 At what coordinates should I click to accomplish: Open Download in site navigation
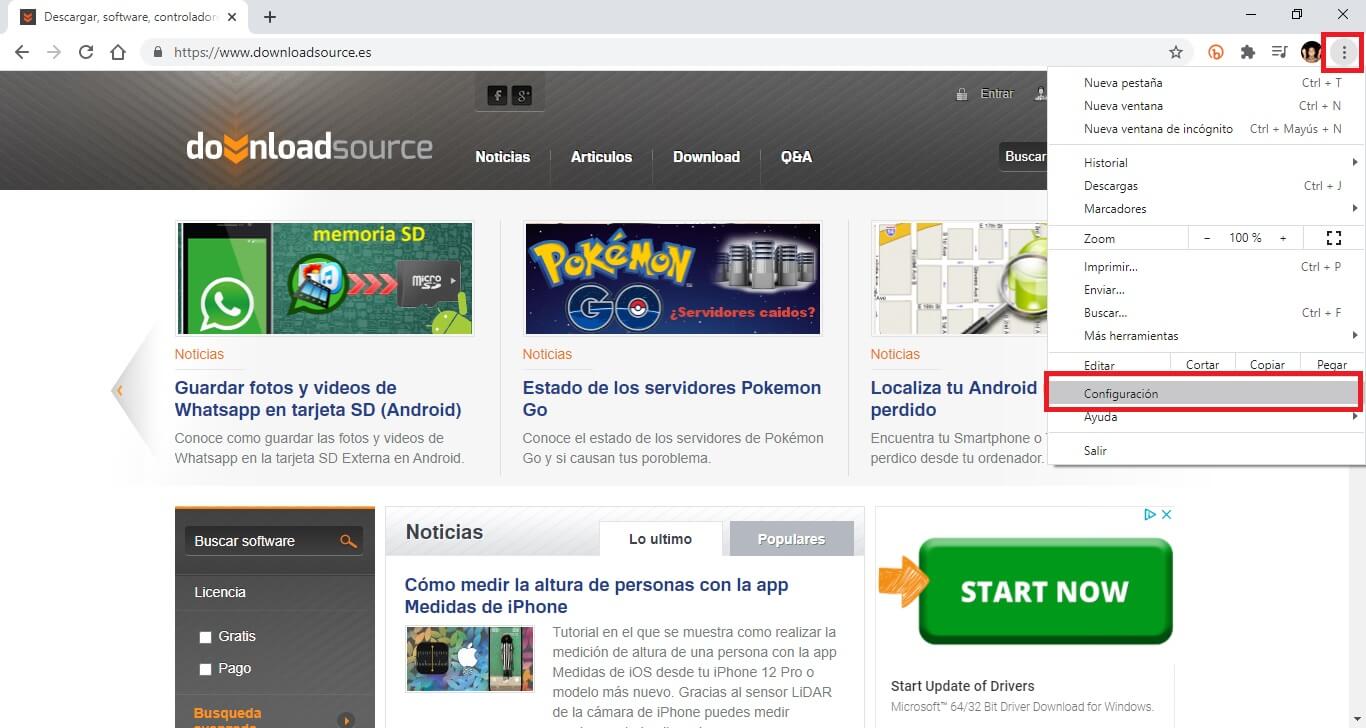point(706,157)
